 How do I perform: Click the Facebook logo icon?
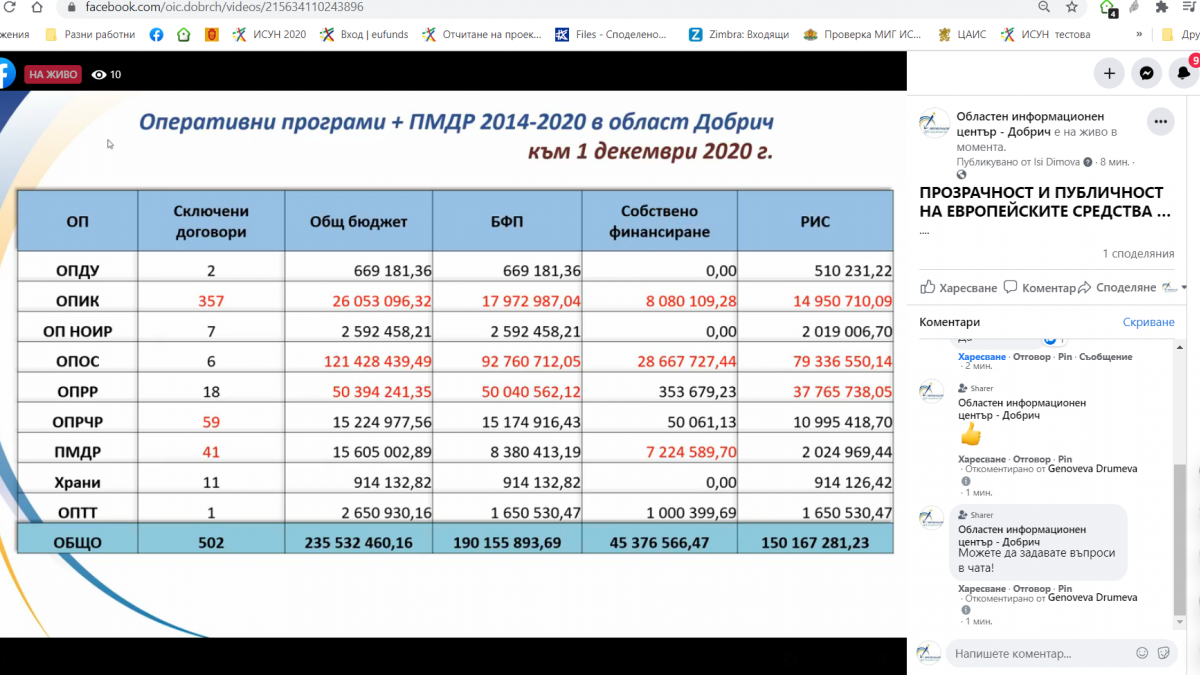[5, 74]
